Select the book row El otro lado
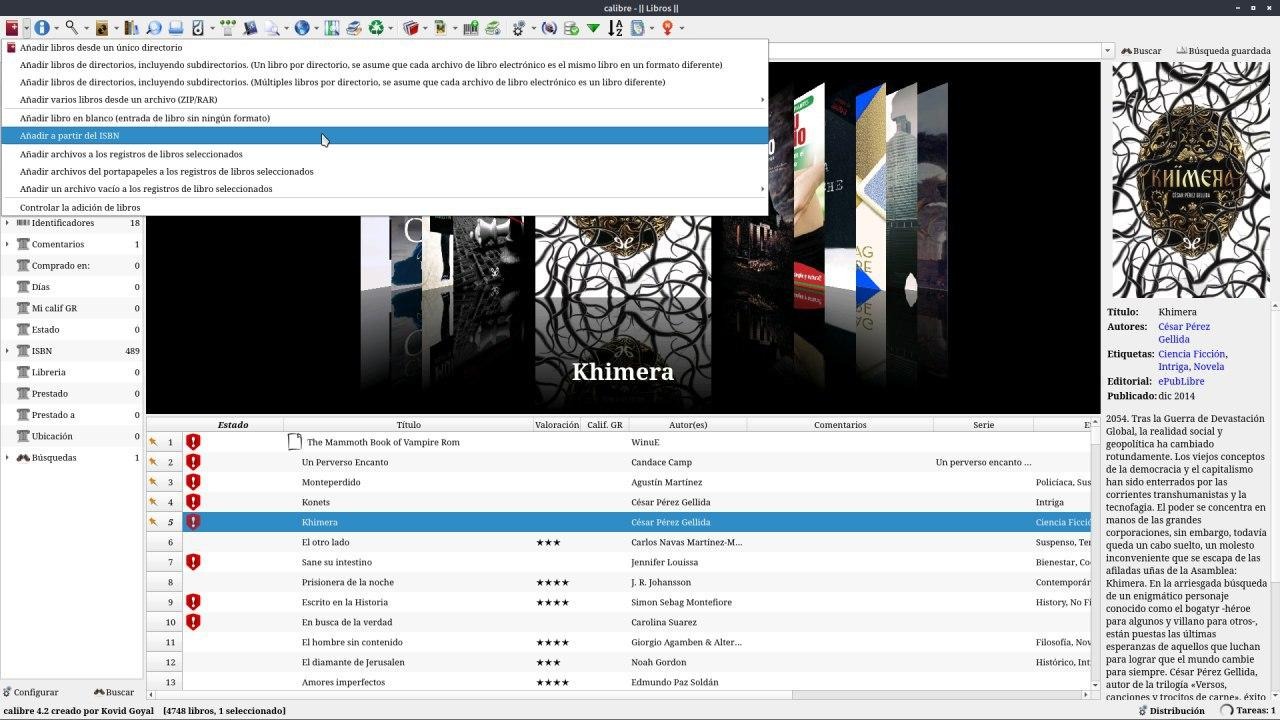This screenshot has width=1280, height=720. (618, 542)
